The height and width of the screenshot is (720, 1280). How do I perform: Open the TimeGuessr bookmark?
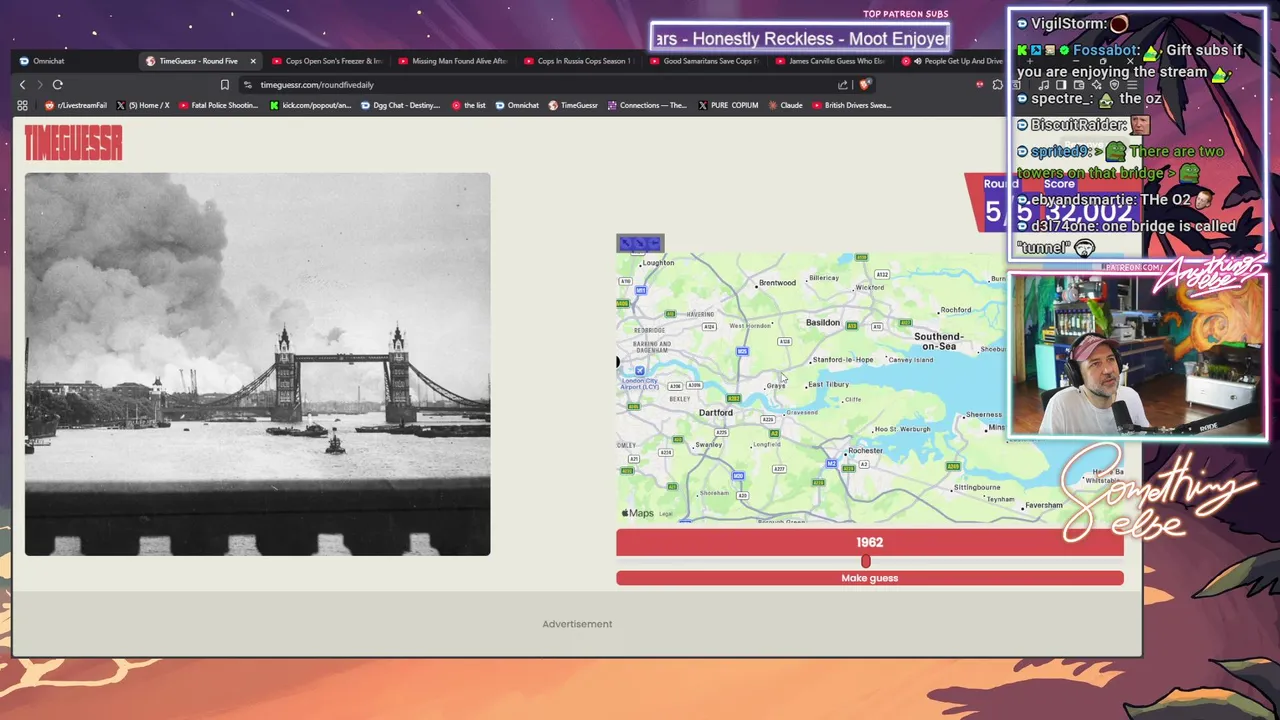pos(573,105)
